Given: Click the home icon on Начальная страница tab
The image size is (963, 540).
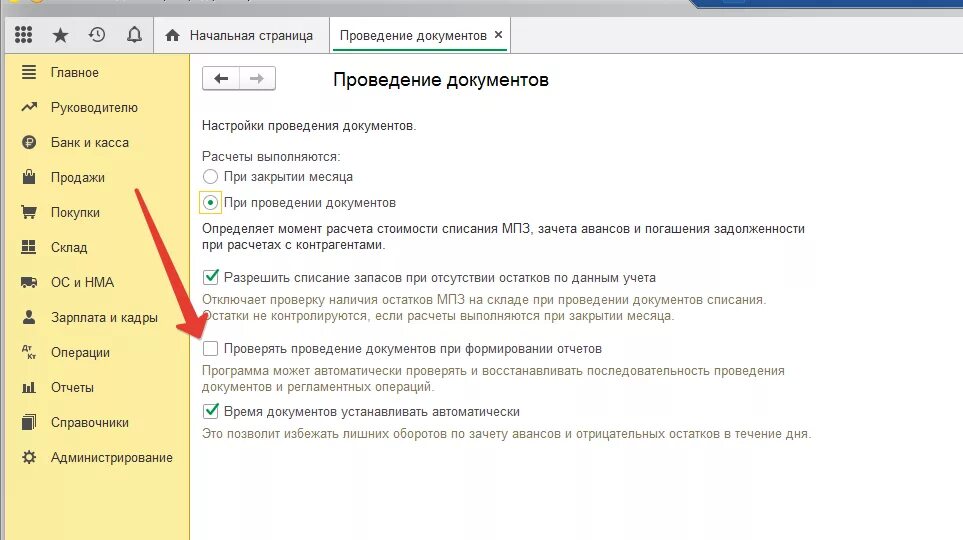Looking at the screenshot, I should coord(173,36).
